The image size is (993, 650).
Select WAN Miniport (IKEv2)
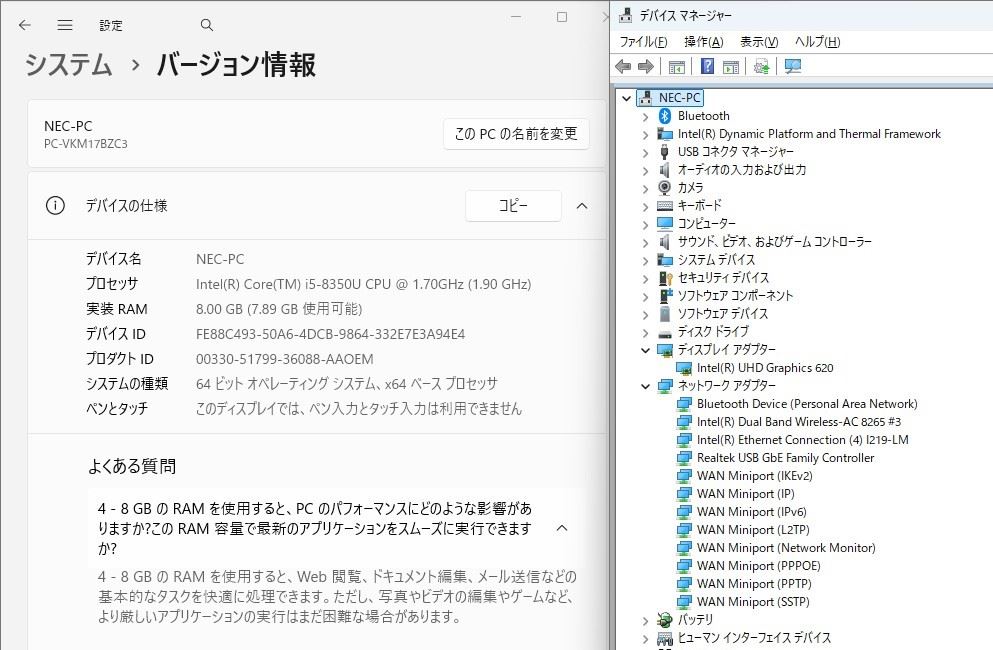point(754,476)
